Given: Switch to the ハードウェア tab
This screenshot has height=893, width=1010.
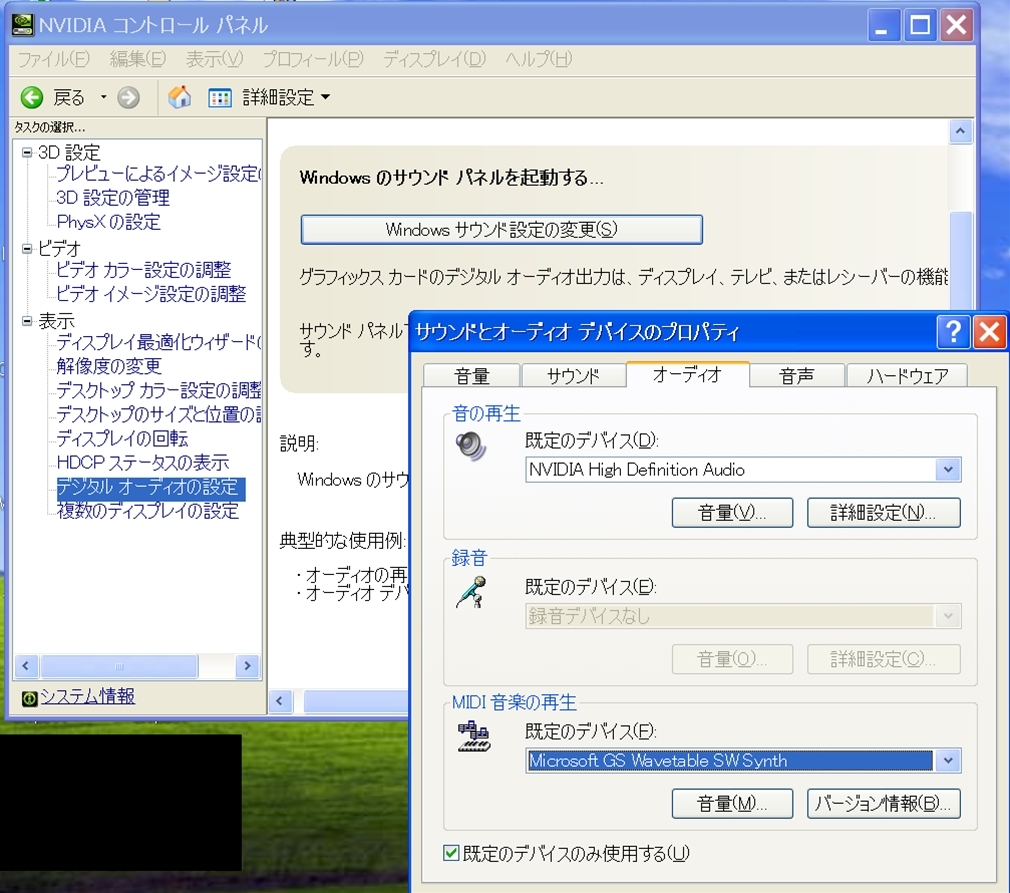Looking at the screenshot, I should pyautogui.click(x=907, y=376).
